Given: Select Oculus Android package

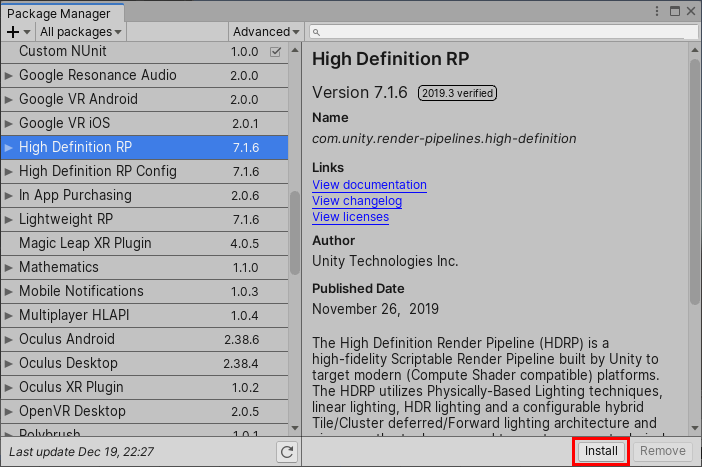Looking at the screenshot, I should tap(145, 339).
